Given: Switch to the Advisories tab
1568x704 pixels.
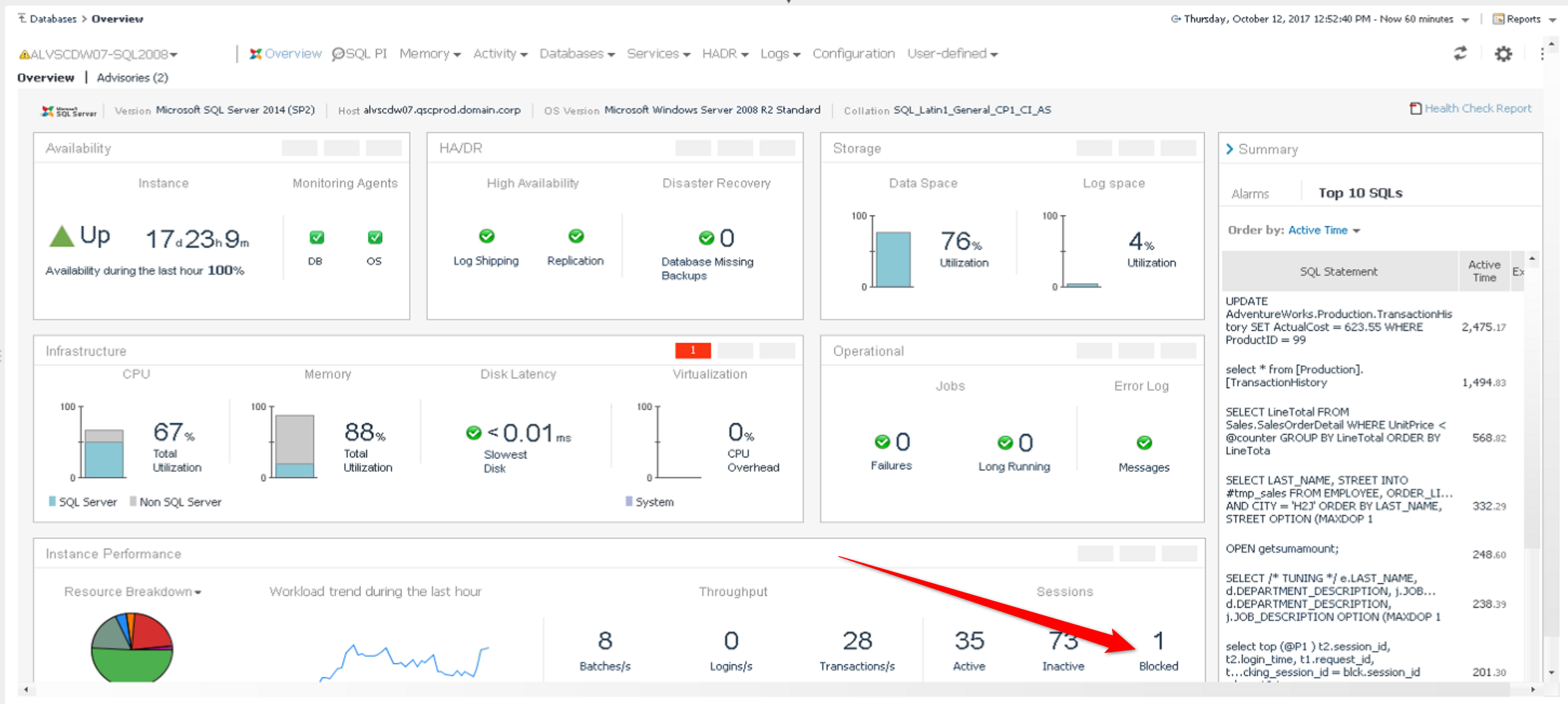Looking at the screenshot, I should 132,77.
